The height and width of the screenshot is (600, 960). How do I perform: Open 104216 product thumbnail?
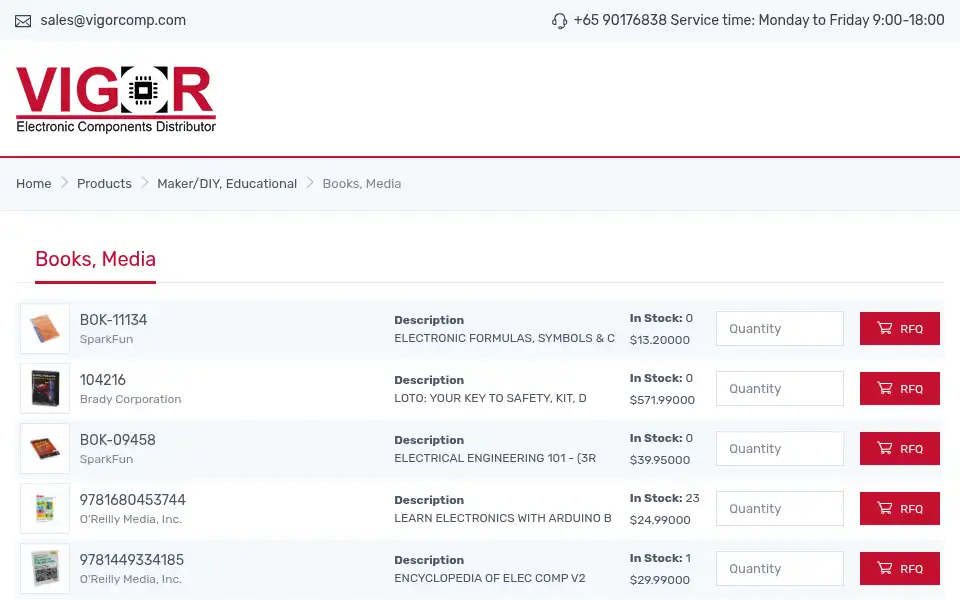(x=45, y=388)
